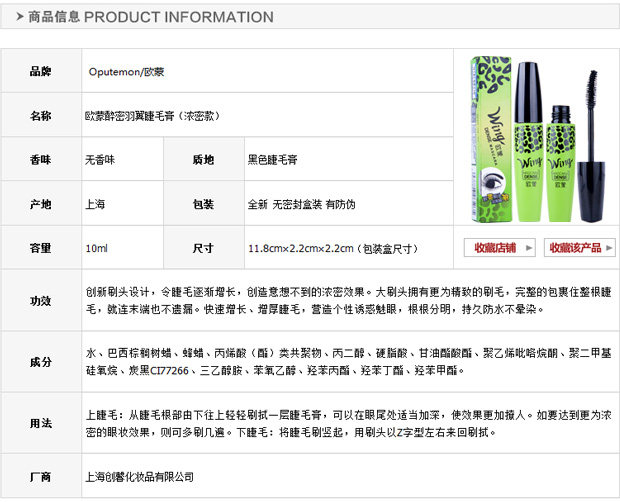Click the 用法 usage row label
The image size is (620, 502).
point(41,423)
